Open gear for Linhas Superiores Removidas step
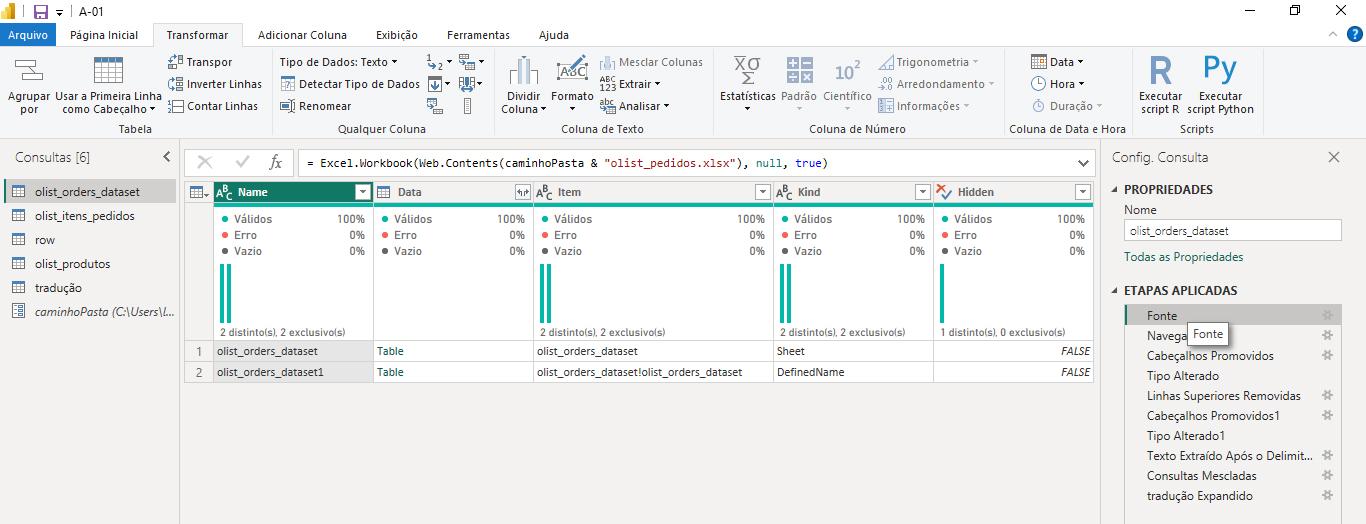This screenshot has width=1366, height=524. 1327,396
